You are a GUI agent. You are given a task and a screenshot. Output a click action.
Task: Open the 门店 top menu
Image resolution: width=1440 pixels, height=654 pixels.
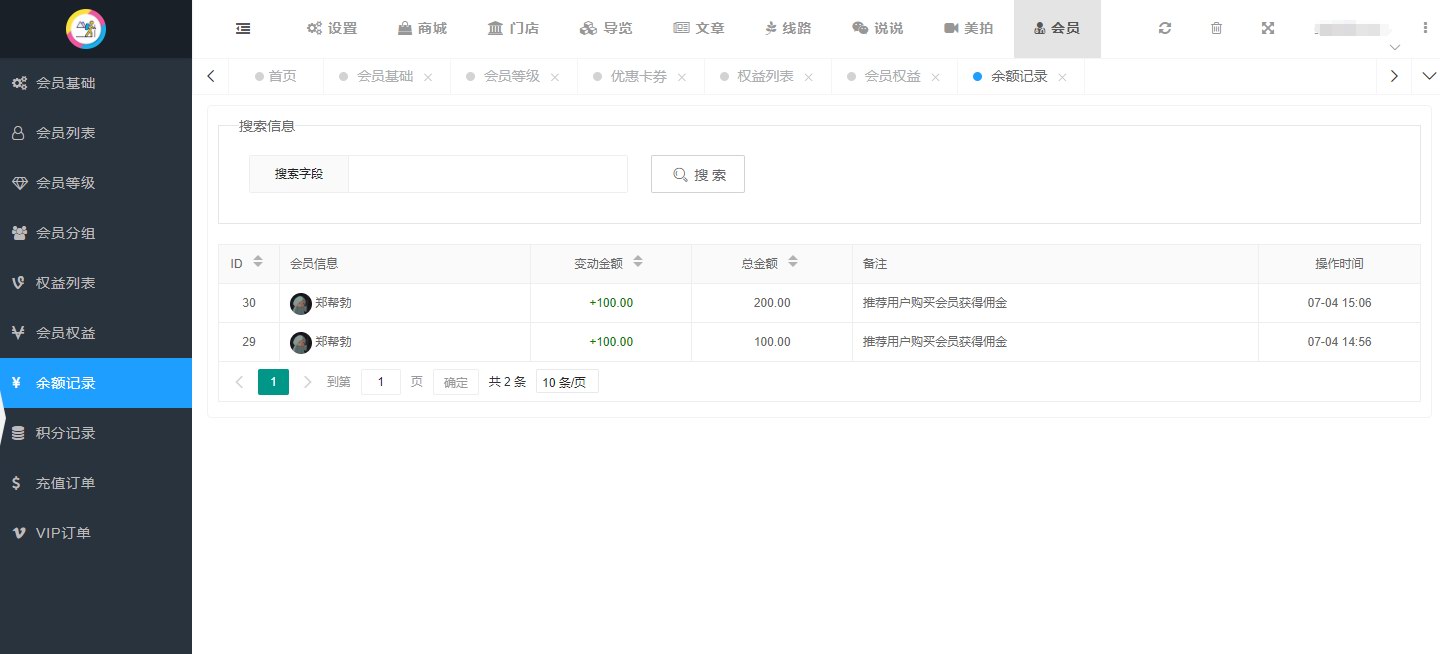click(513, 29)
